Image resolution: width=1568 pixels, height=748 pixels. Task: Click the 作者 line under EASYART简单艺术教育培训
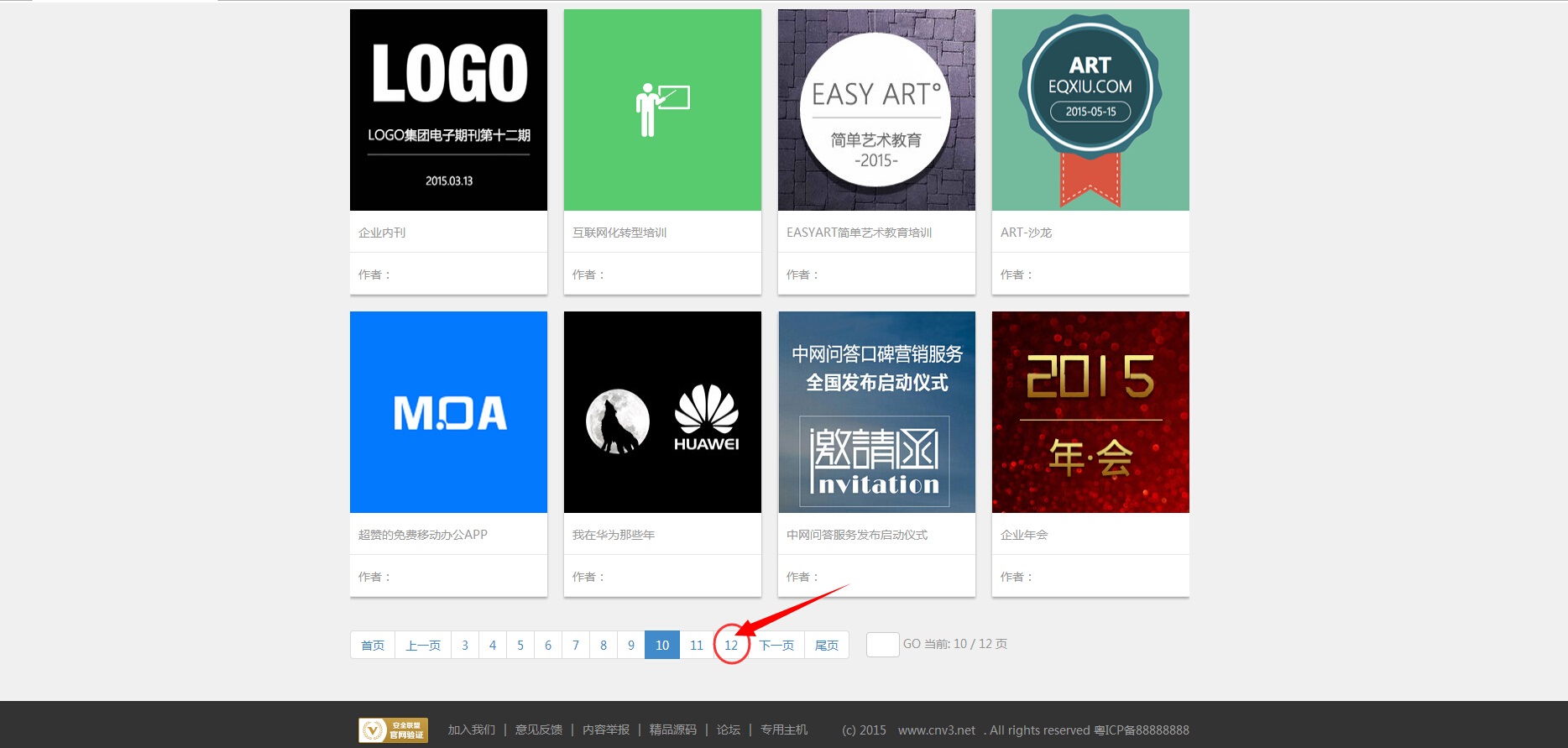coord(802,275)
